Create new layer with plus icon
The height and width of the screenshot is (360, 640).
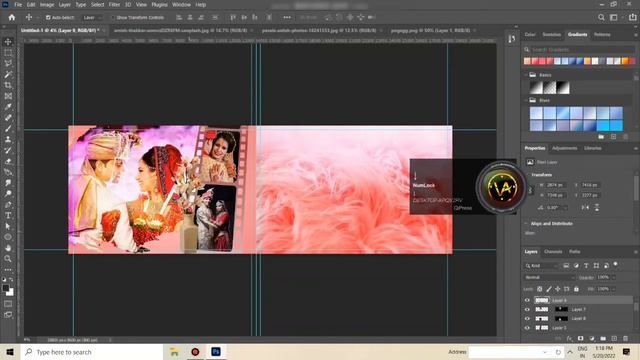point(614,338)
